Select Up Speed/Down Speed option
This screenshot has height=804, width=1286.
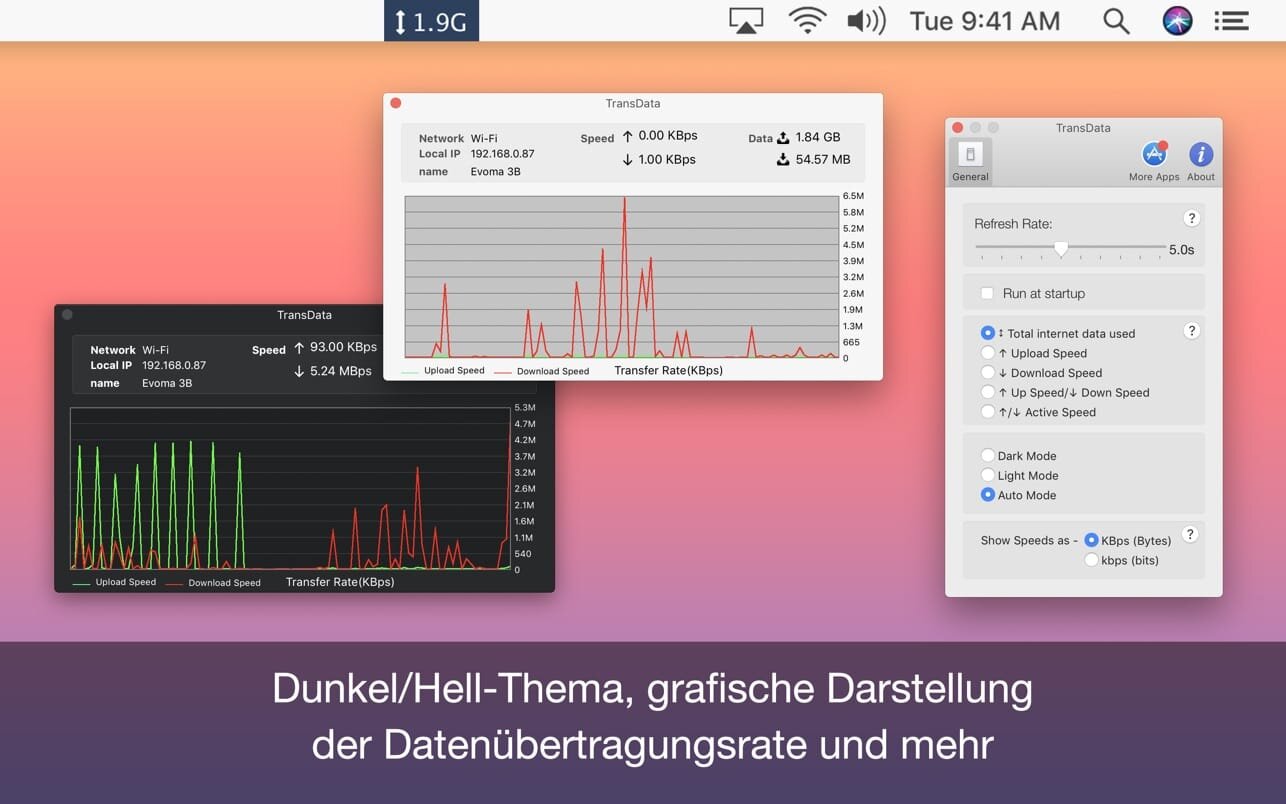coord(988,393)
